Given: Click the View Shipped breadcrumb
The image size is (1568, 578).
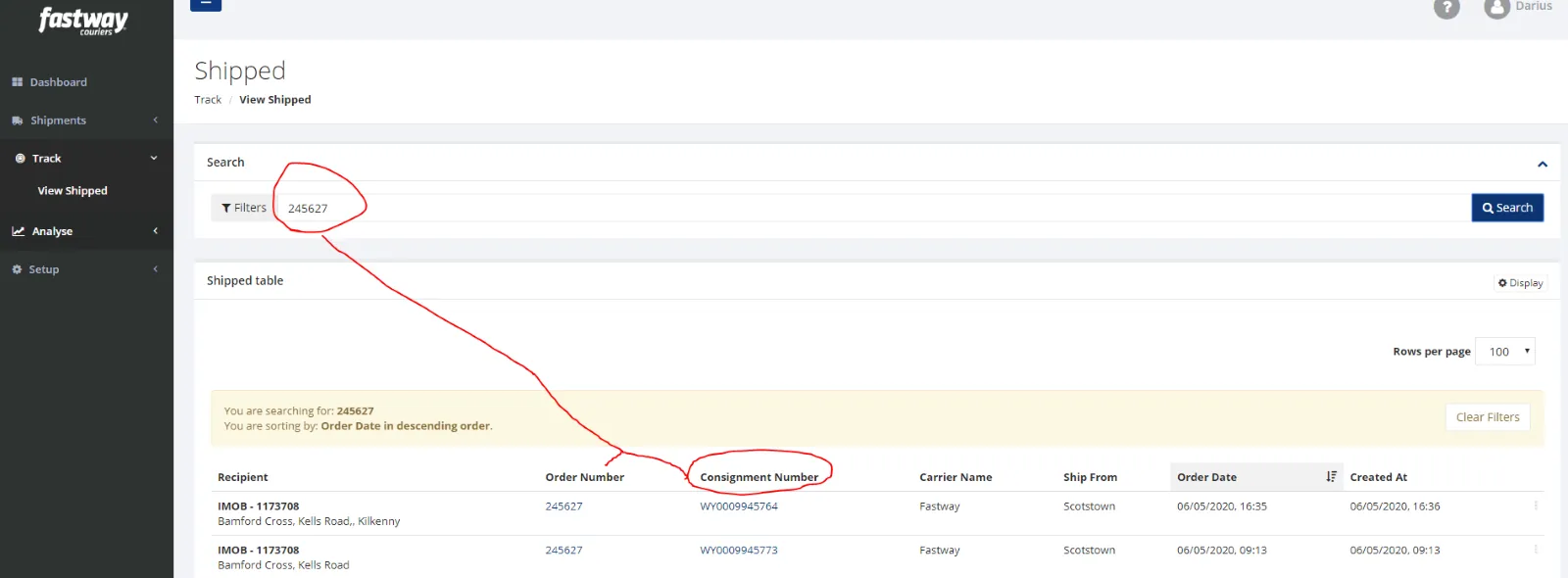Looking at the screenshot, I should coord(275,100).
